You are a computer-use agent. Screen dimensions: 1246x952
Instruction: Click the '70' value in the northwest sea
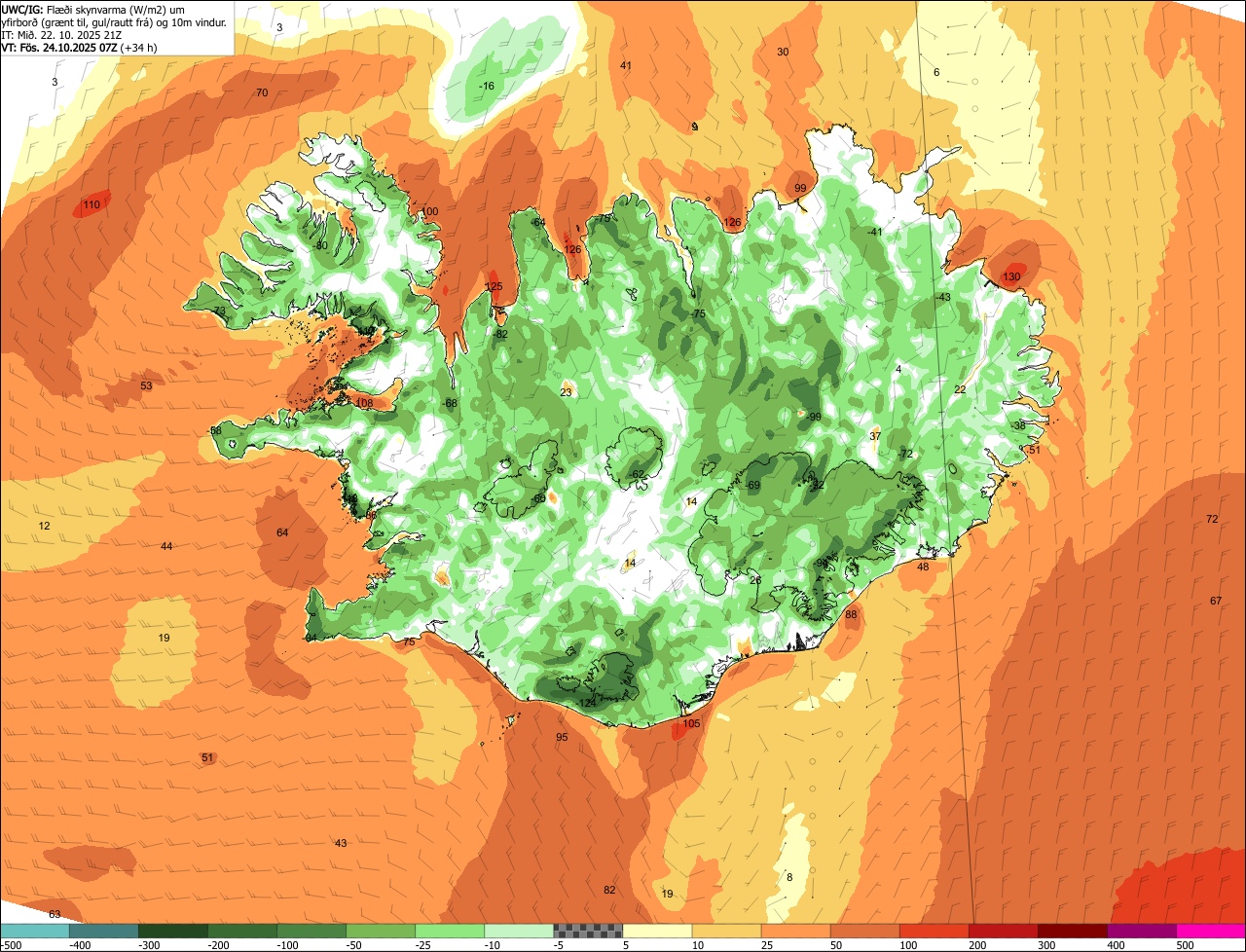(x=261, y=92)
